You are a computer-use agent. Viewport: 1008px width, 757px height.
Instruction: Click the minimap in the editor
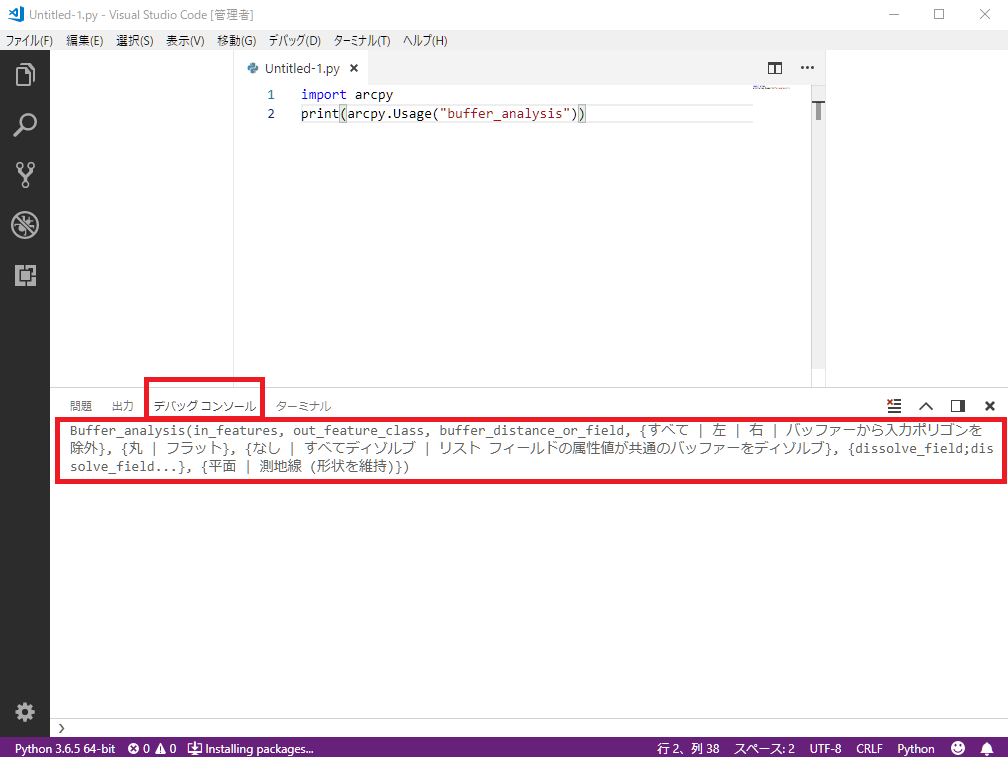[x=771, y=87]
